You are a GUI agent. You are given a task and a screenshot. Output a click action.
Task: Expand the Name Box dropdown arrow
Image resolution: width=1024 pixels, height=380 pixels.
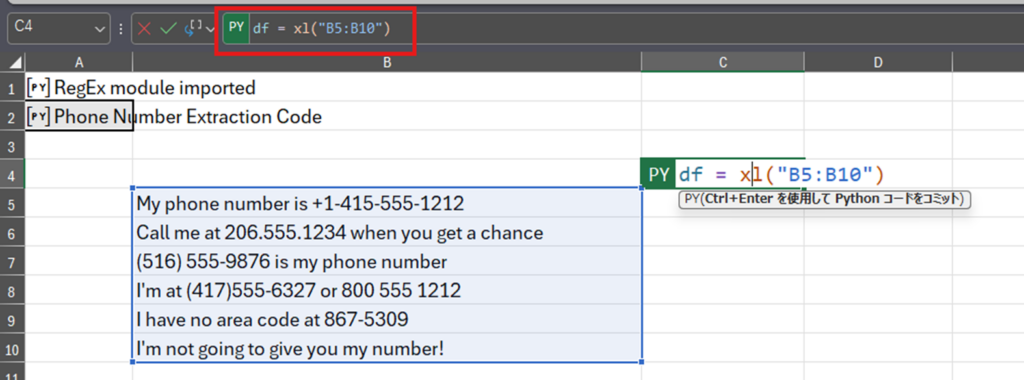click(x=101, y=29)
